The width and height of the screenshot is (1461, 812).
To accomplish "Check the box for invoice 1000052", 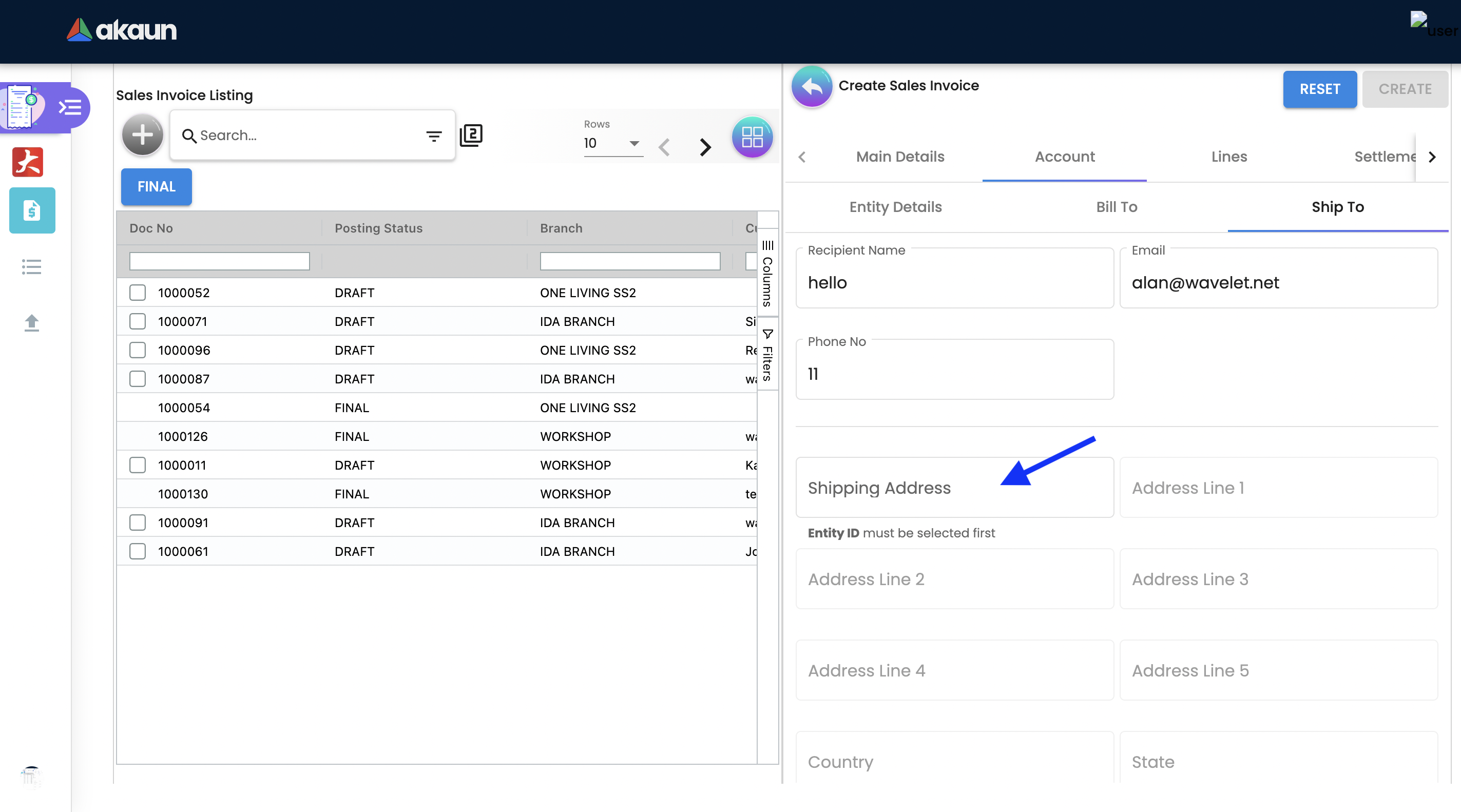I will tap(137, 293).
